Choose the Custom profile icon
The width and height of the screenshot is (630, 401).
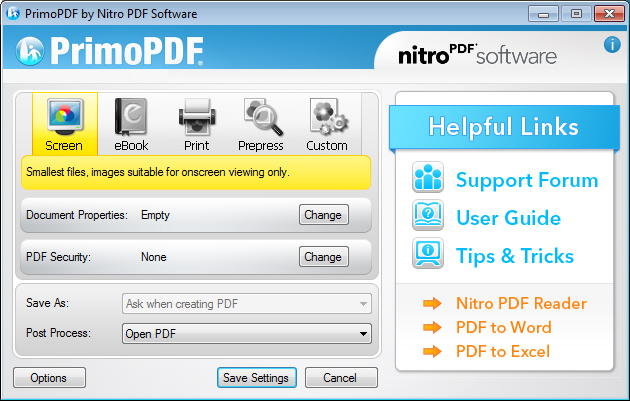coord(329,117)
